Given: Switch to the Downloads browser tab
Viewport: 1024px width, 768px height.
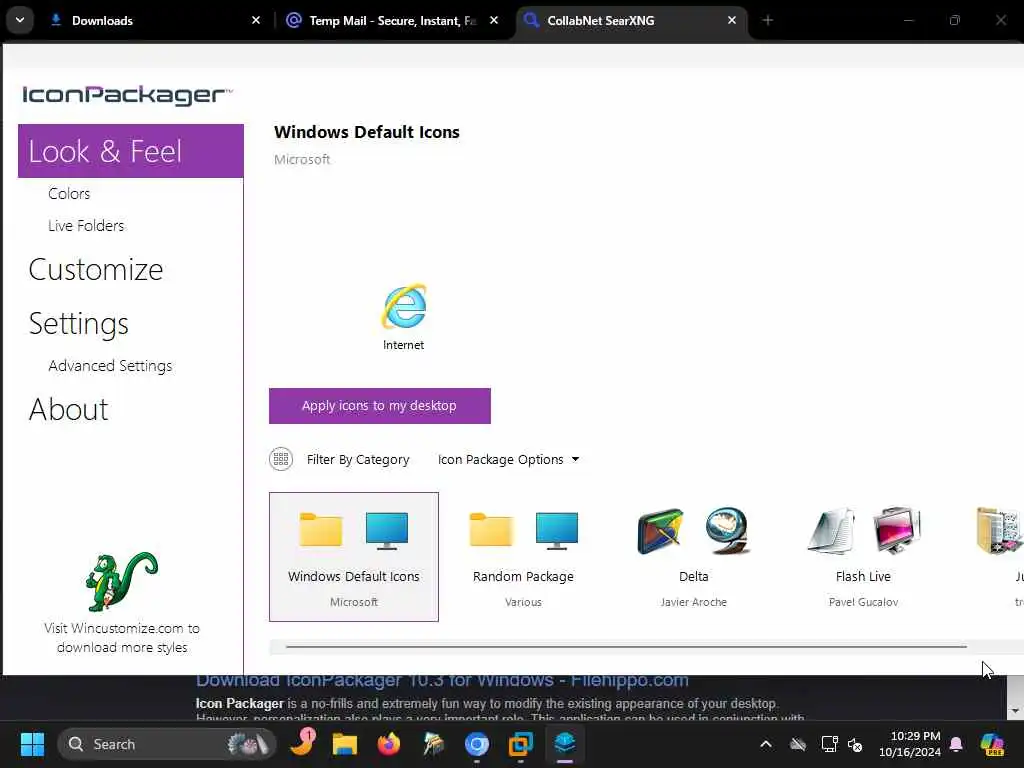Looking at the screenshot, I should pos(157,21).
